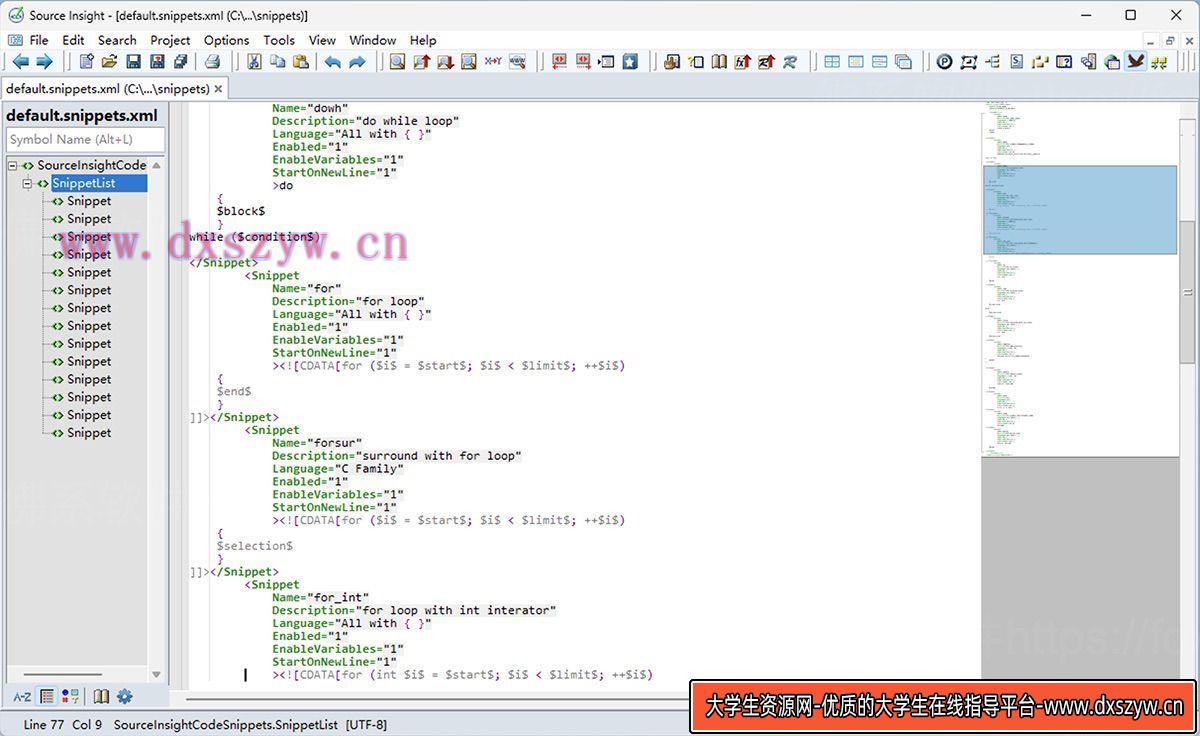Click the fx jump-to-definition icon
The width and height of the screenshot is (1200, 736).
(x=743, y=62)
